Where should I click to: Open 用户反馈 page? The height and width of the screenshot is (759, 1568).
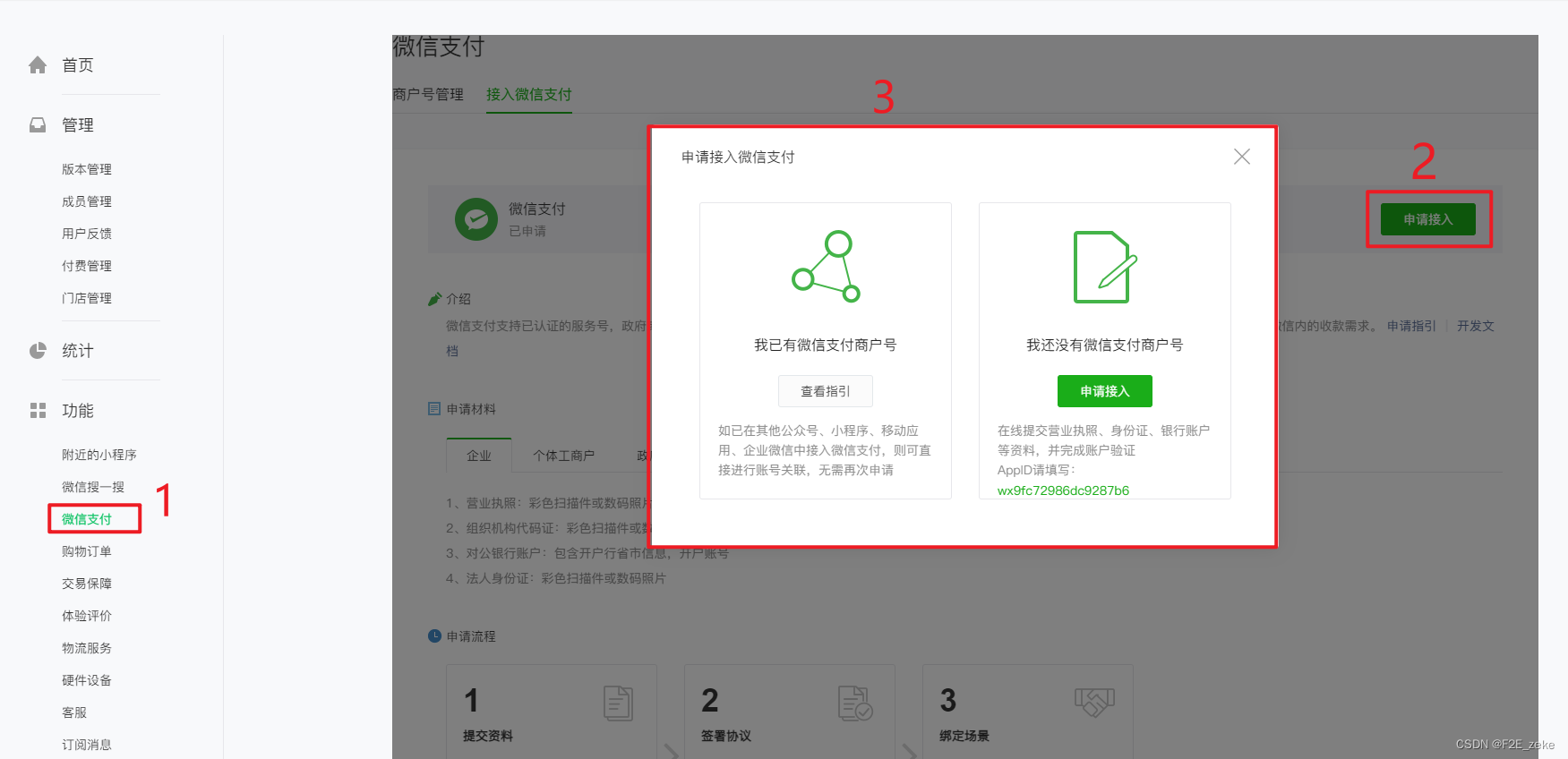(x=87, y=234)
